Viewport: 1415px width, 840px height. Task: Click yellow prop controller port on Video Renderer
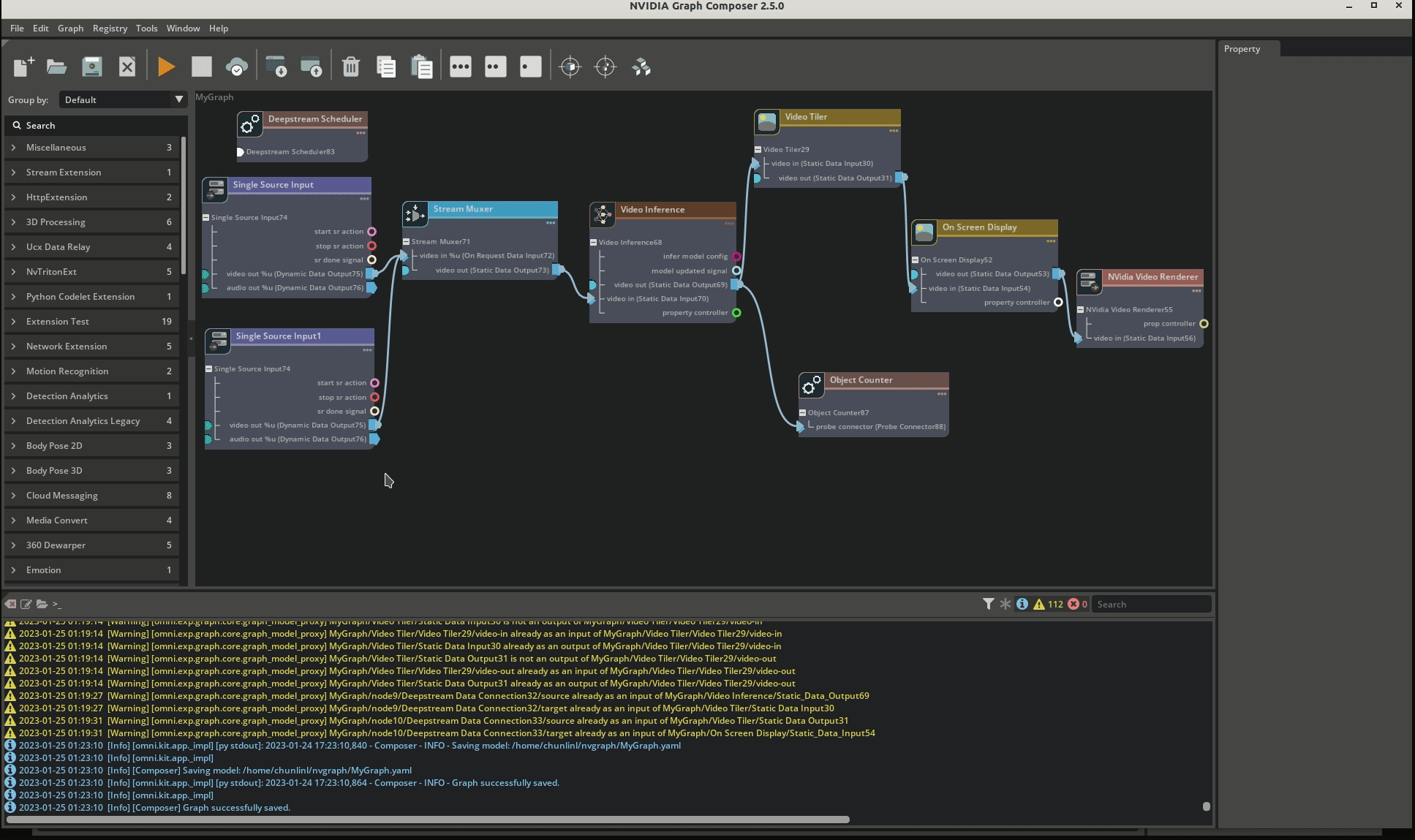[1204, 324]
